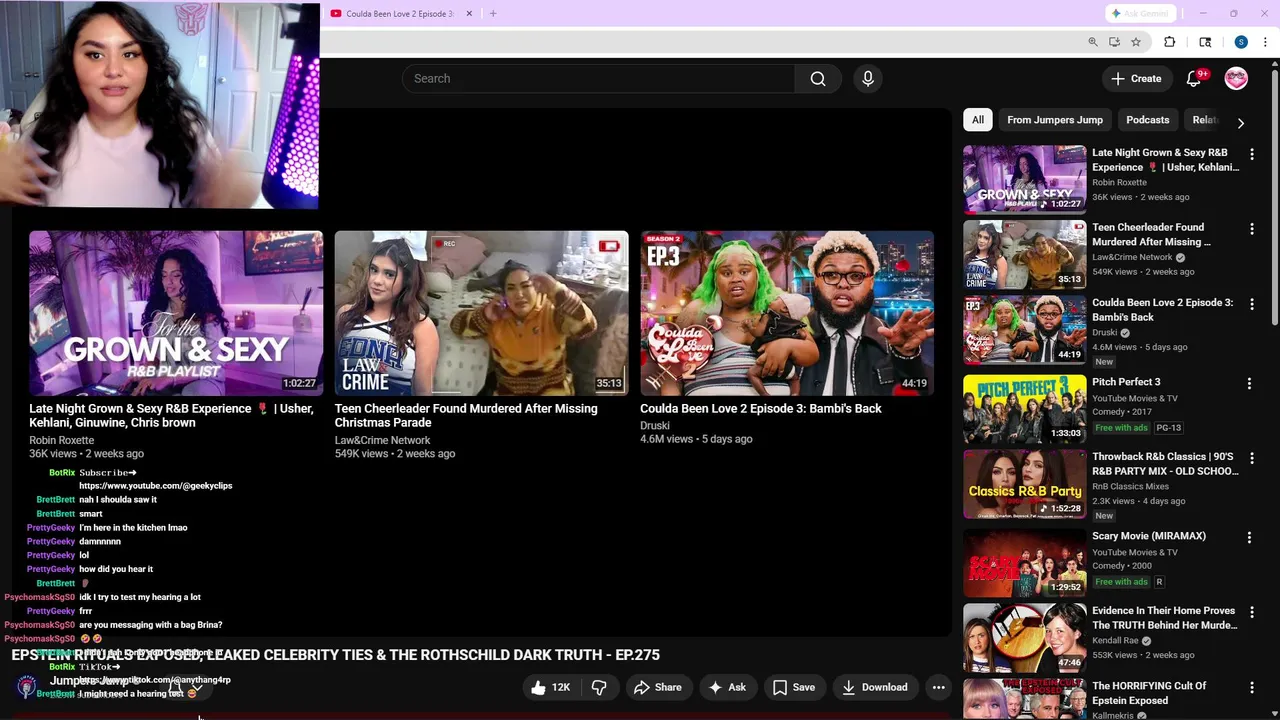1280x720 pixels.
Task: Click Kendall Rae channel name in sidebar
Action: click(x=1116, y=640)
